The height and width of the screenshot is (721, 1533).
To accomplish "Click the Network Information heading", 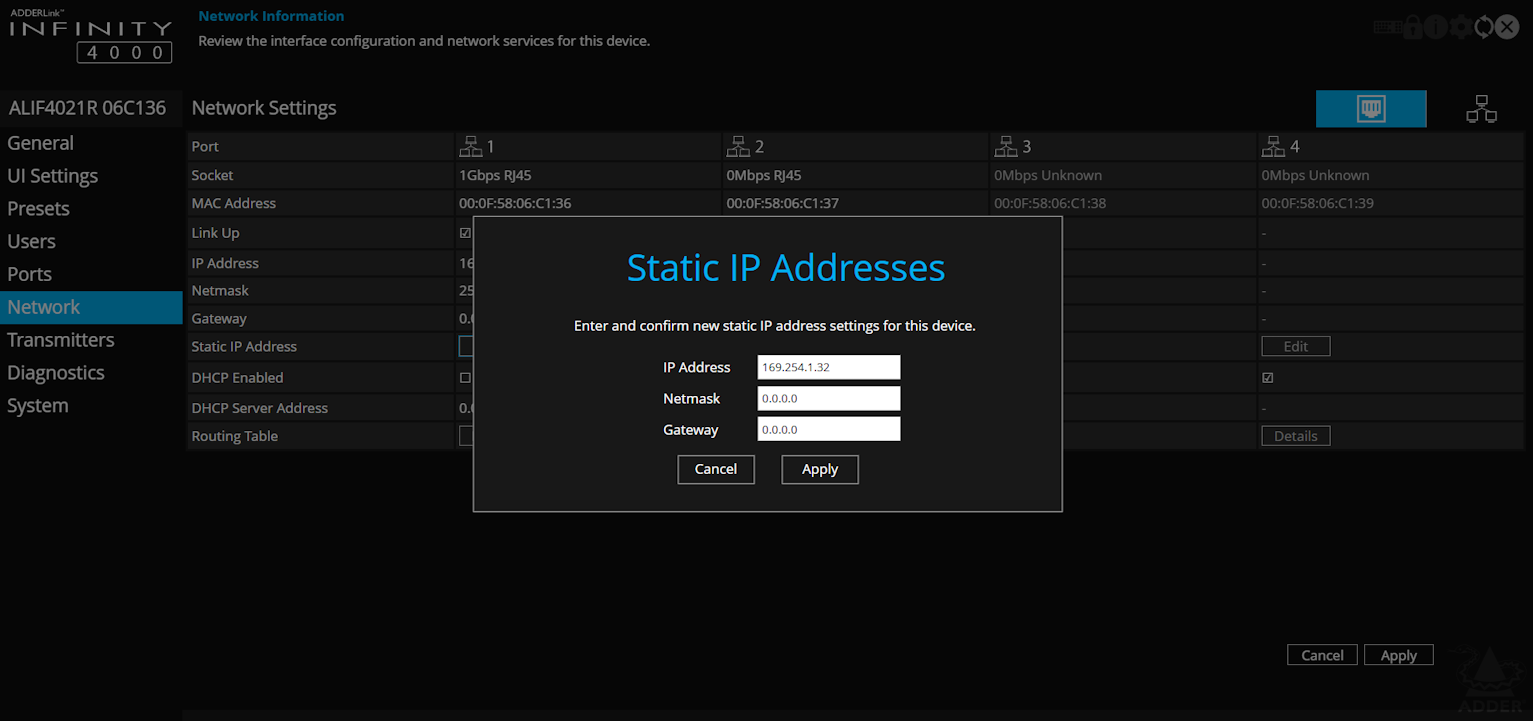I will click(271, 16).
